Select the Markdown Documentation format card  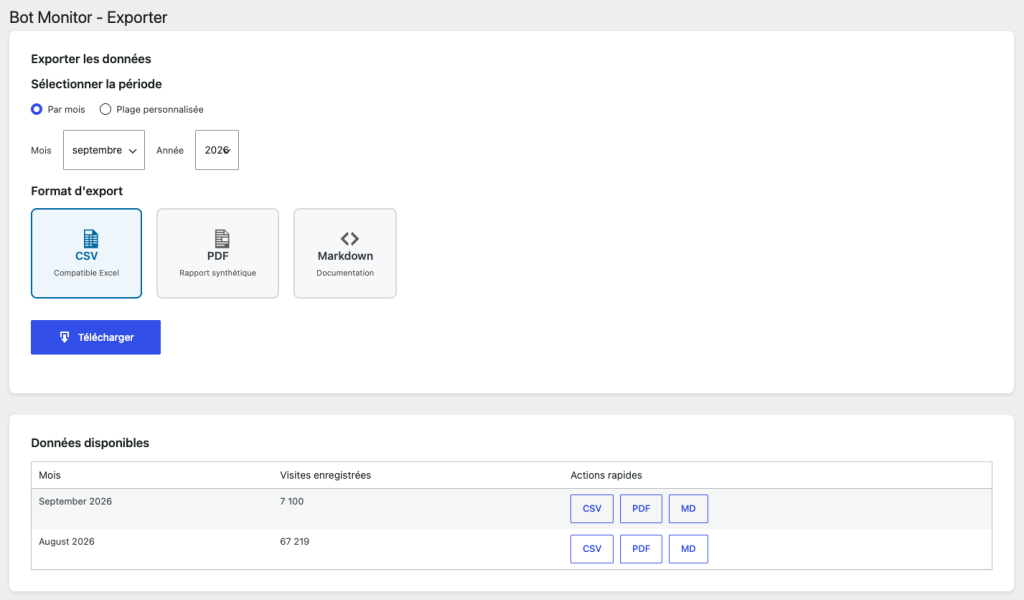pyautogui.click(x=345, y=253)
